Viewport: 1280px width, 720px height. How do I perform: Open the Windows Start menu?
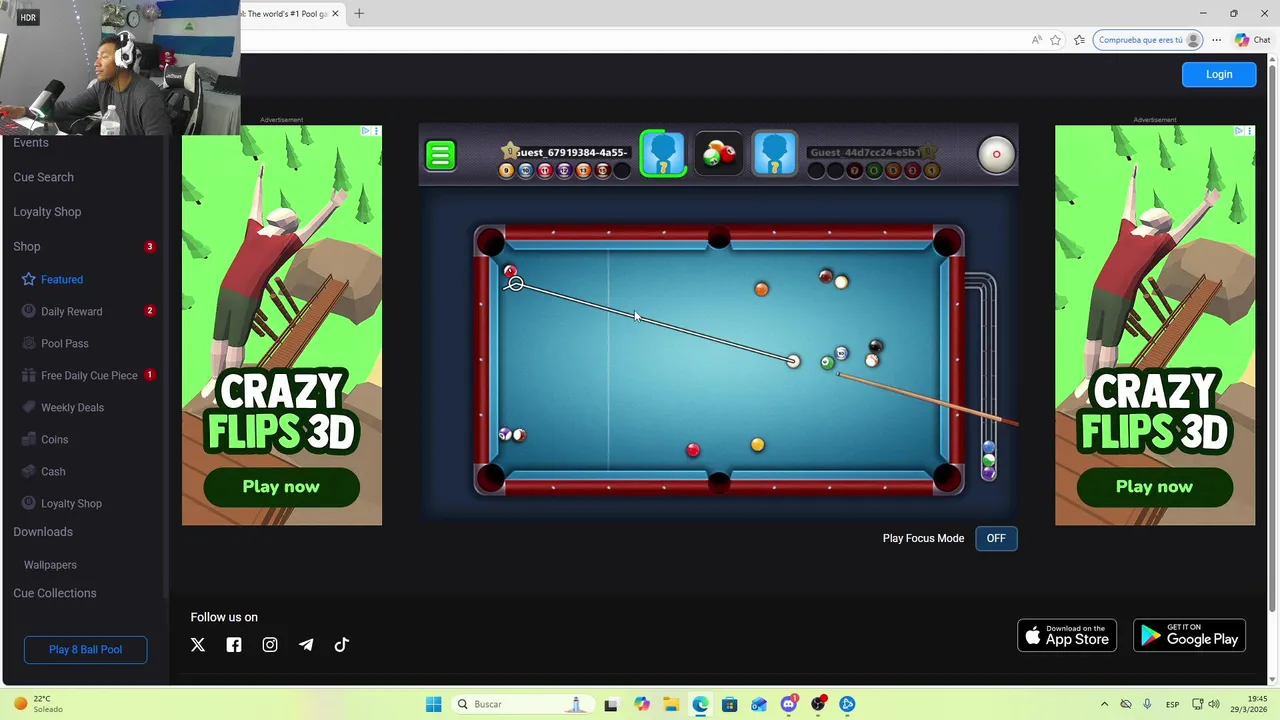click(x=433, y=704)
